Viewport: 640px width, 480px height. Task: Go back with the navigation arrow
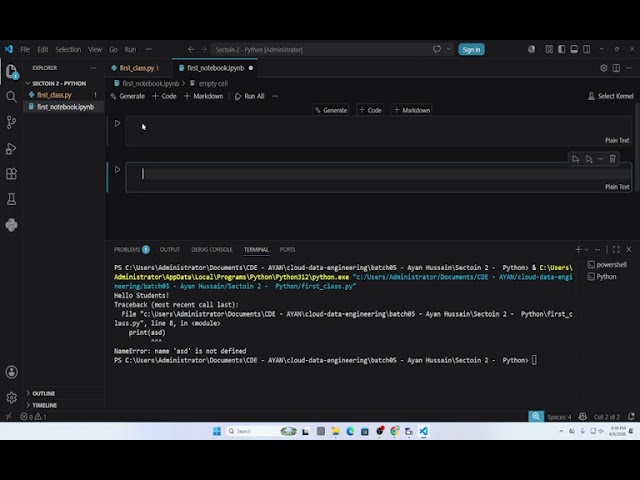click(x=191, y=49)
